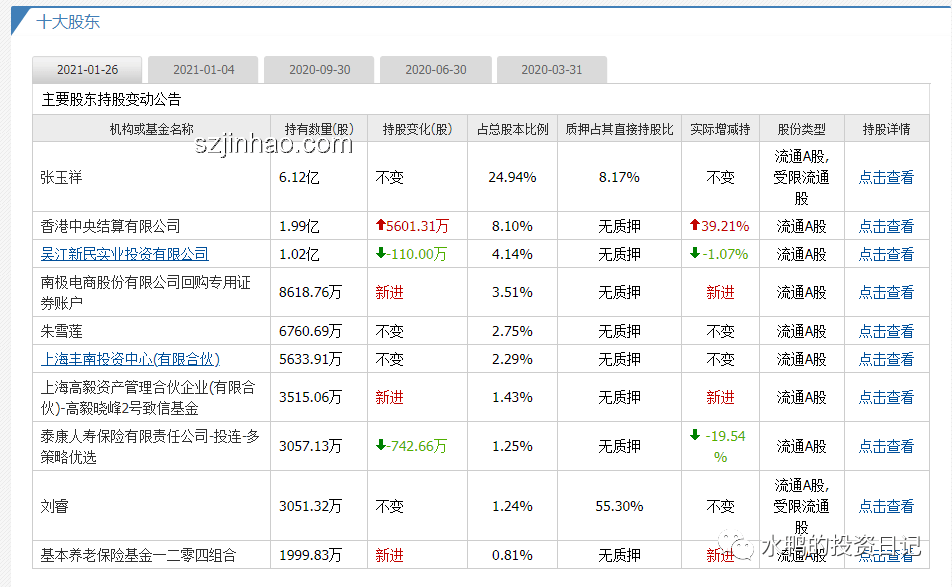View details for 吴江新民实业投资有限公司 row
The height and width of the screenshot is (587, 952).
[886, 254]
